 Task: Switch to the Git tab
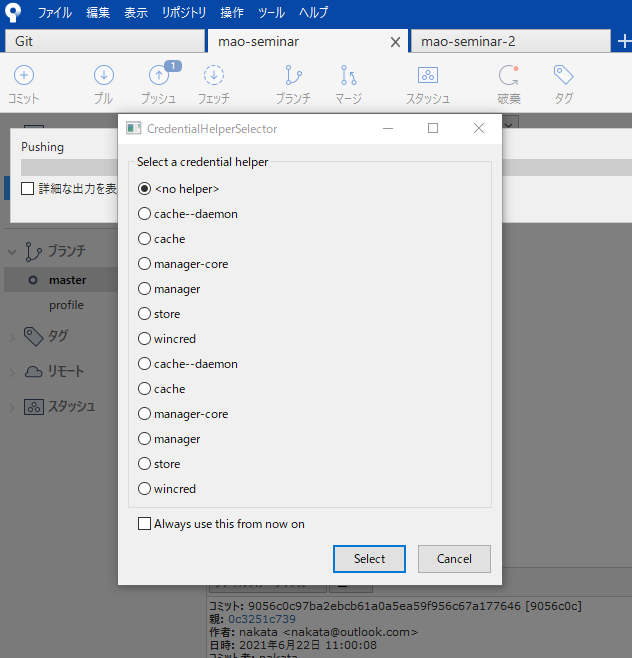[x=105, y=42]
